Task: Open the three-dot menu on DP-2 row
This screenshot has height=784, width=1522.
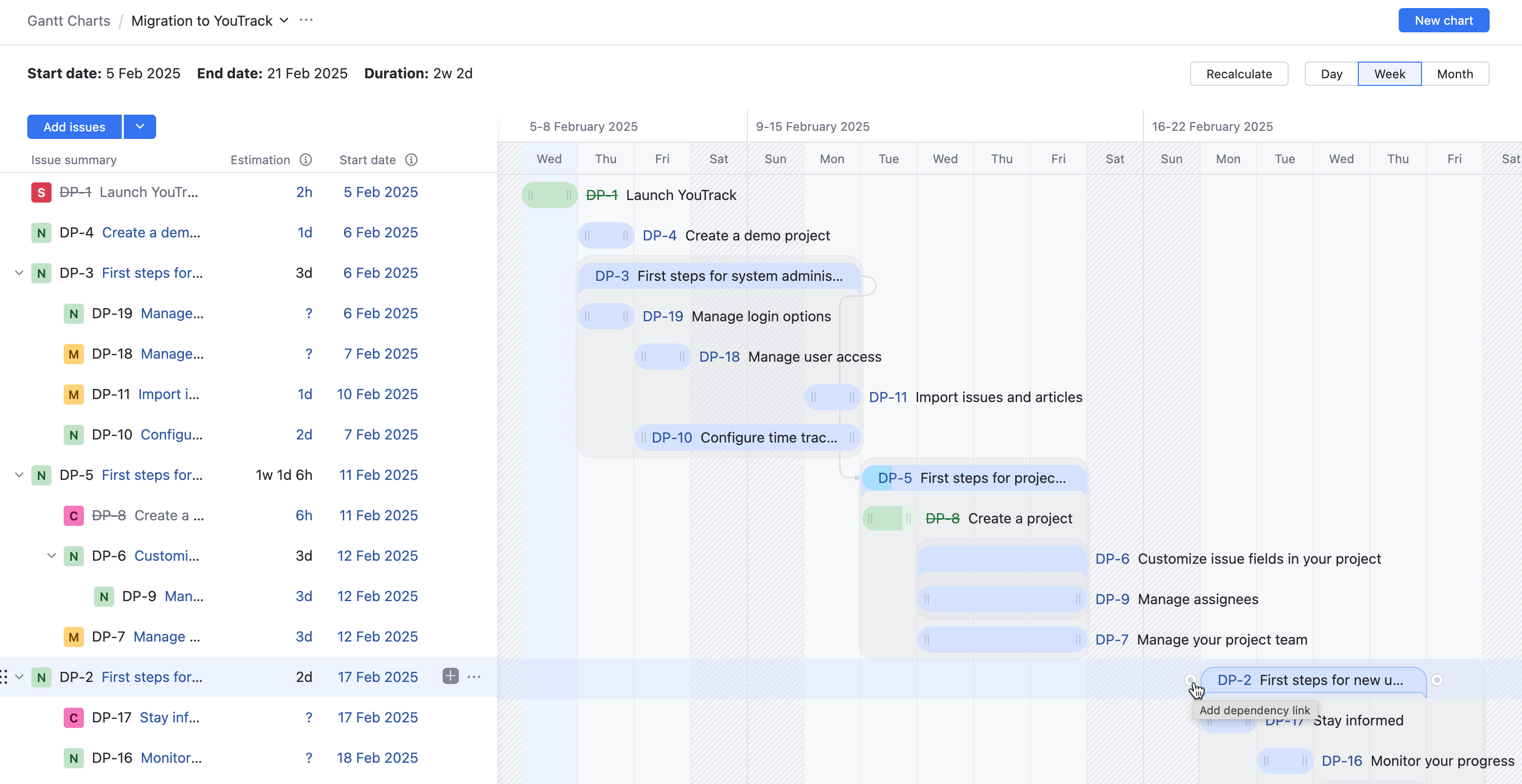Action: coord(474,676)
